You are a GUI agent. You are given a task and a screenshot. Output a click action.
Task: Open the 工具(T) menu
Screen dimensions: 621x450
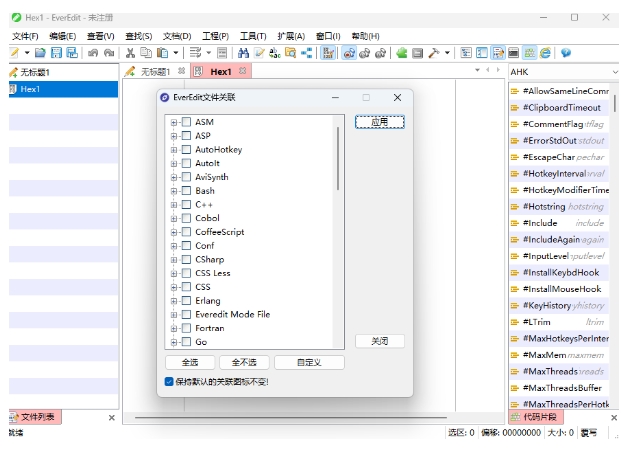(x=253, y=36)
